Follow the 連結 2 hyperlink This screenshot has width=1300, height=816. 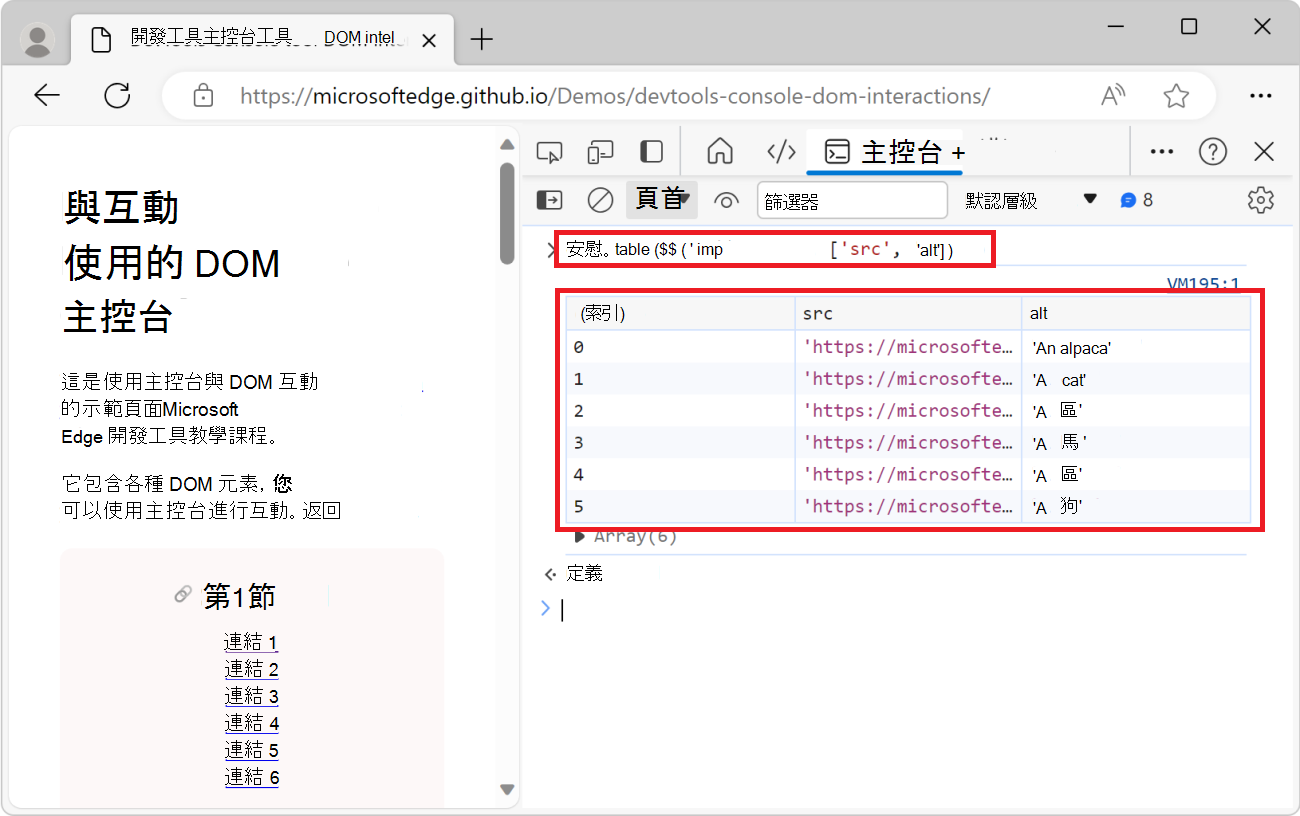[x=250, y=668]
